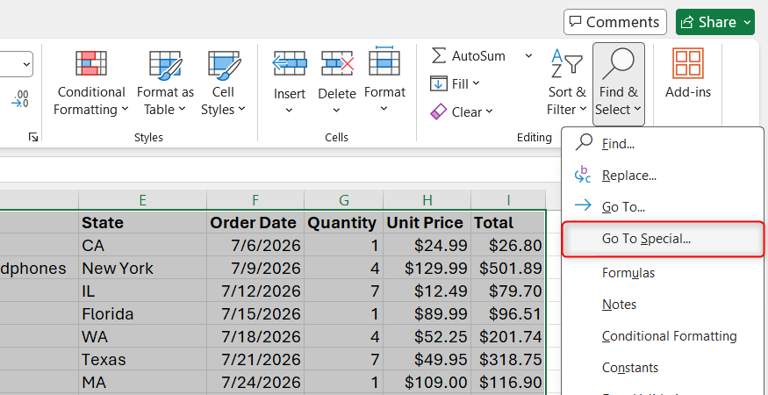Click the unit price cell $109.00
This screenshot has height=395, width=768.
tap(427, 382)
